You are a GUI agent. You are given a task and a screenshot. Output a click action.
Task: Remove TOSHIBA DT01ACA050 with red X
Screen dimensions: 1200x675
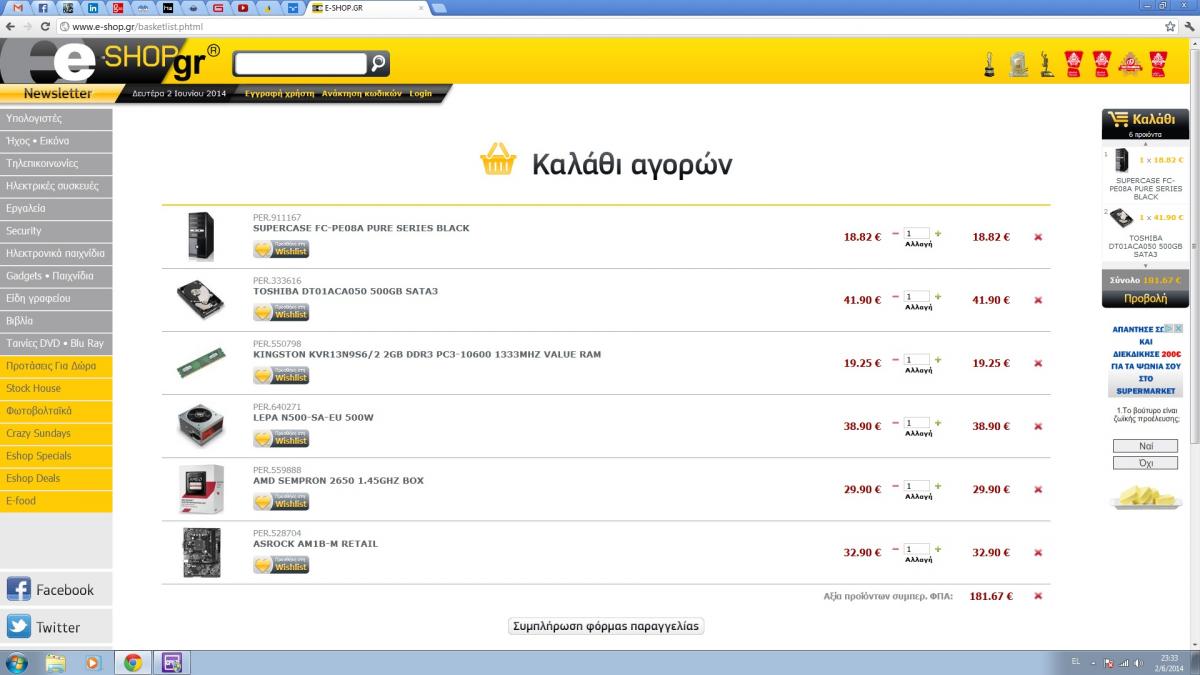click(1038, 300)
